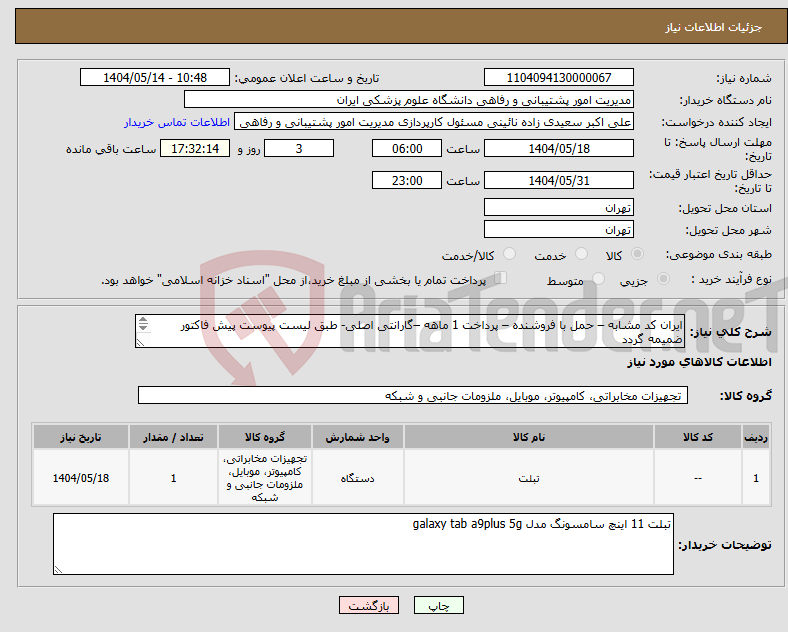Viewport: 788px width, 632px height.
Task: Click scroll up arrow in شرح کلی نیاز box
Action: [x=143, y=320]
